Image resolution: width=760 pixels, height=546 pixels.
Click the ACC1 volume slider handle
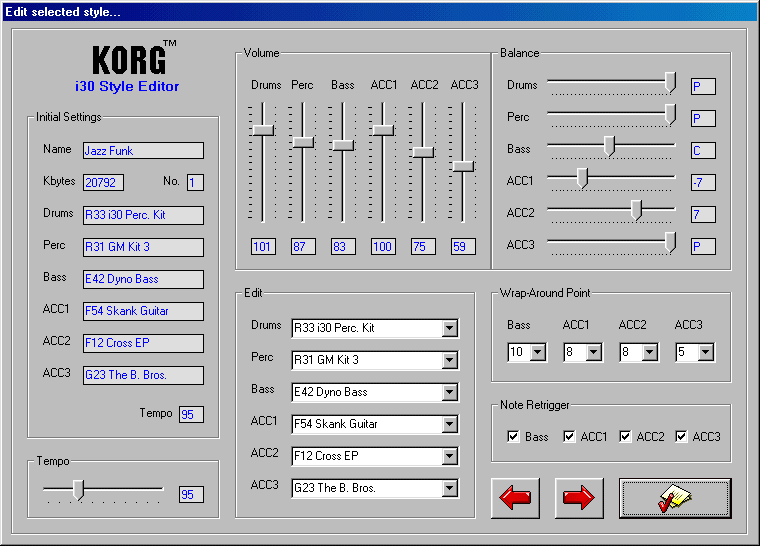pos(383,130)
